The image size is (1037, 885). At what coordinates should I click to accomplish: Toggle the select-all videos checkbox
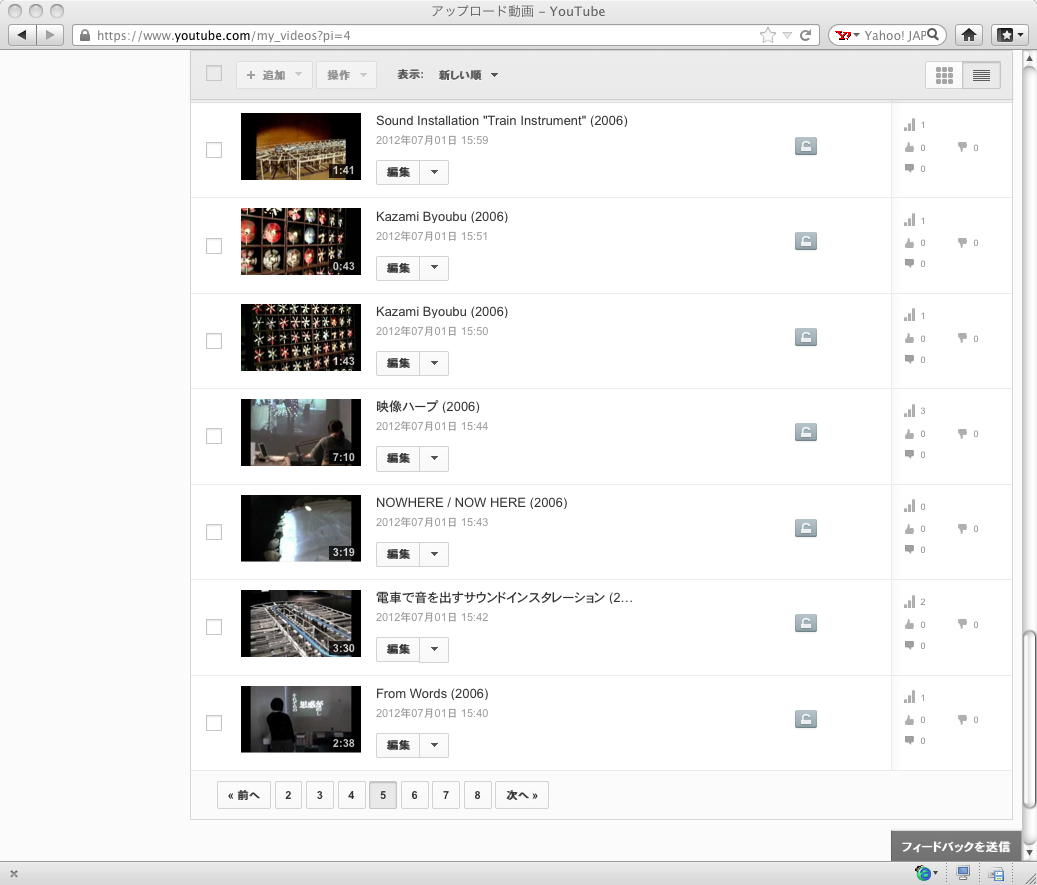click(214, 73)
